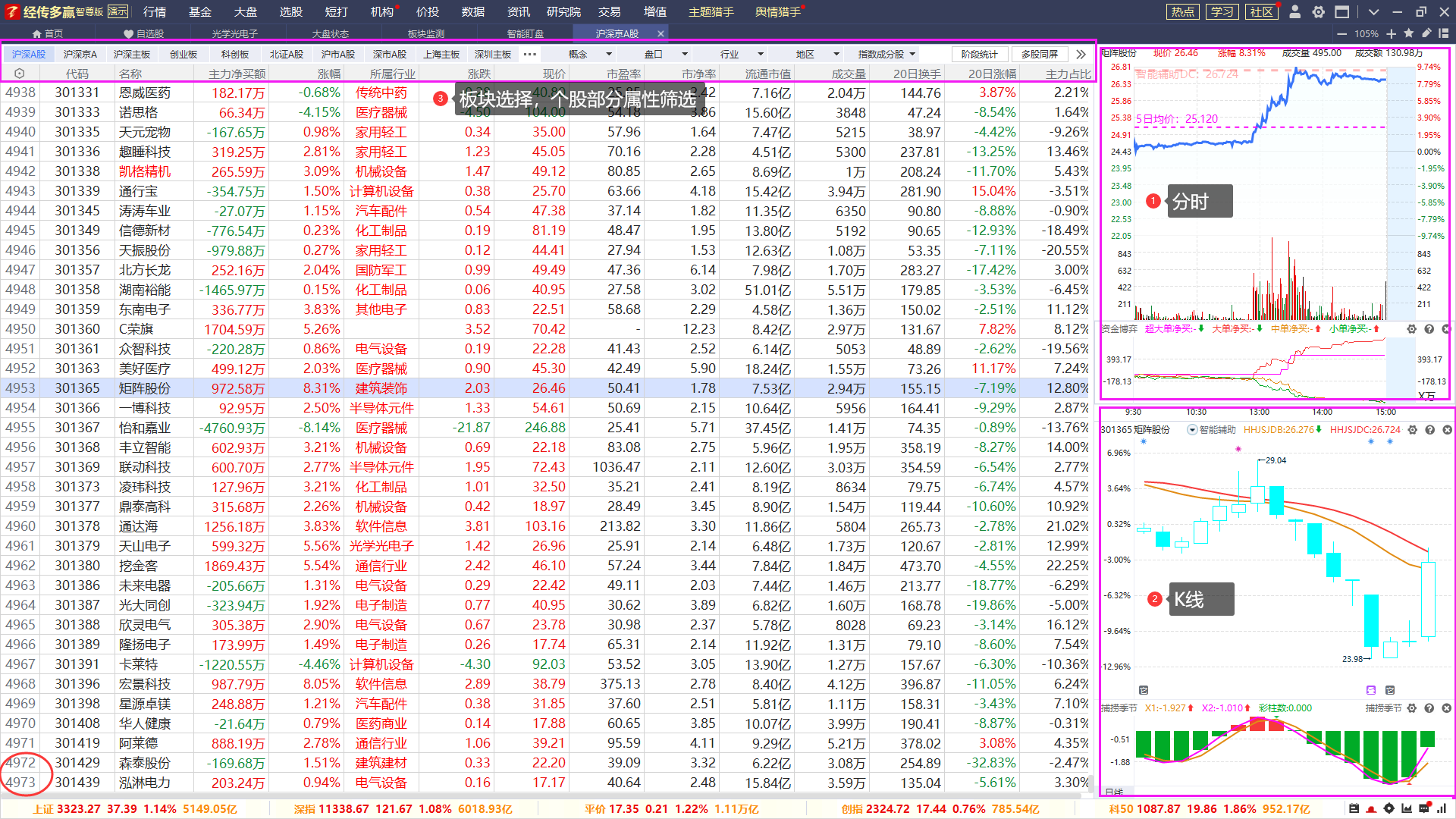Image resolution: width=1456 pixels, height=819 pixels.
Task: Select the 矩阵股份 row
Action: [546, 388]
